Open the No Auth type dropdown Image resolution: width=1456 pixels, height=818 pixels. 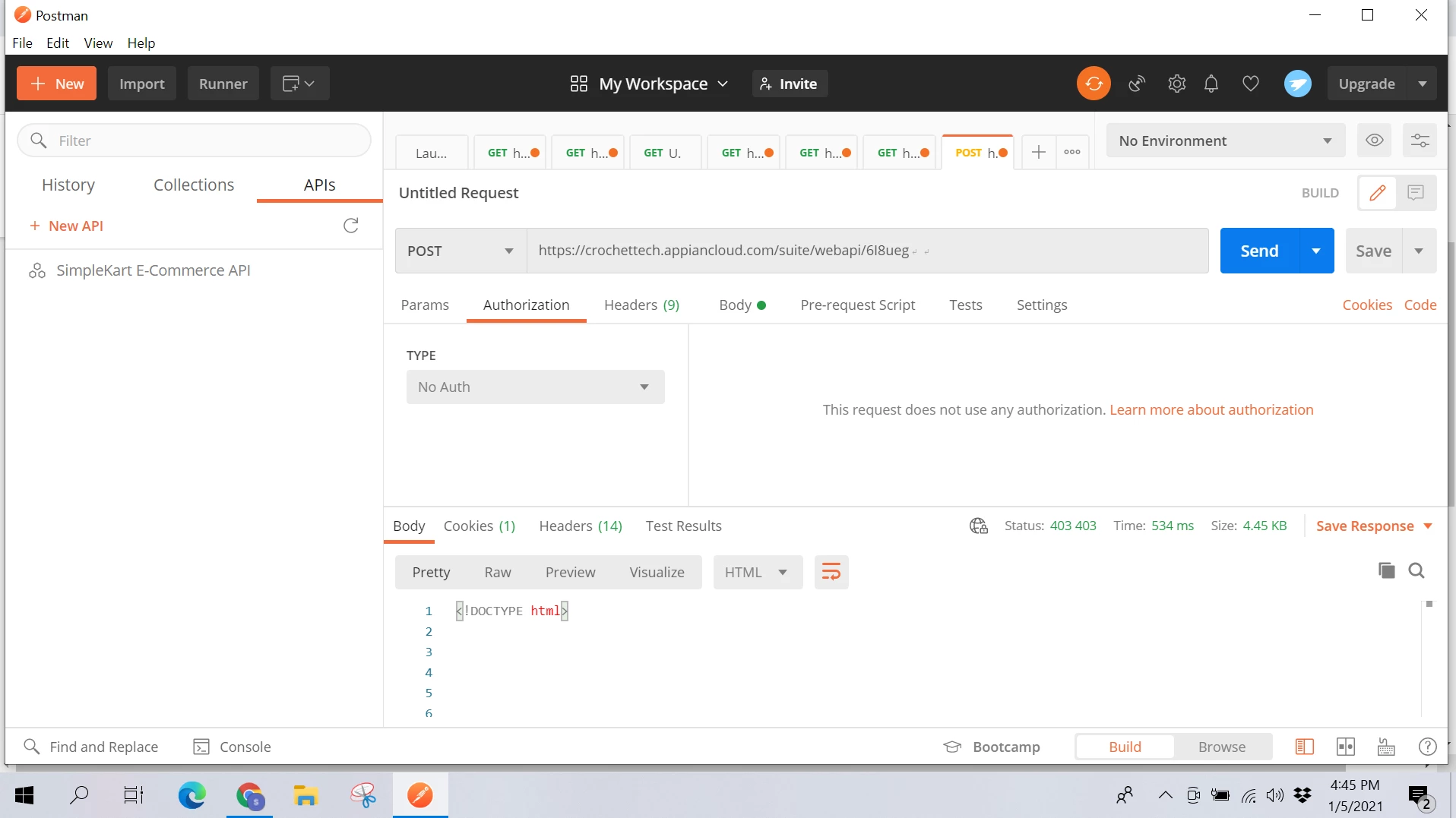535,387
